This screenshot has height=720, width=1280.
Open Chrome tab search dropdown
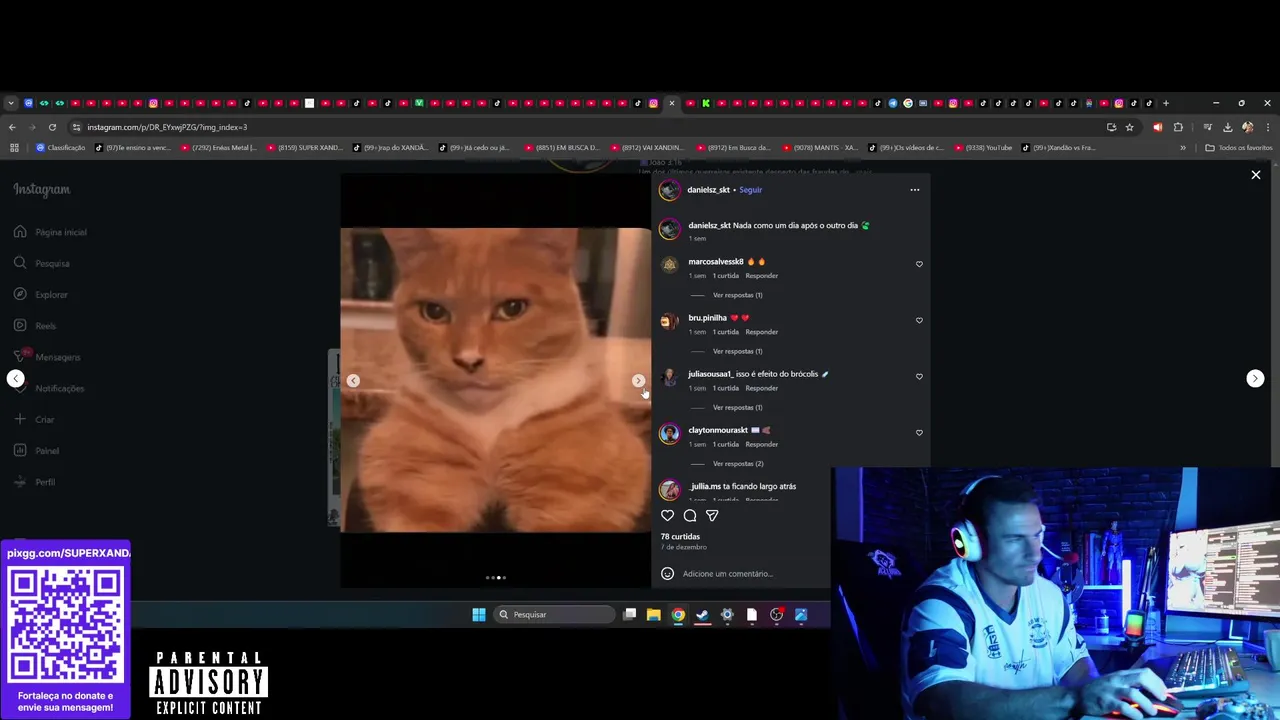coord(11,103)
